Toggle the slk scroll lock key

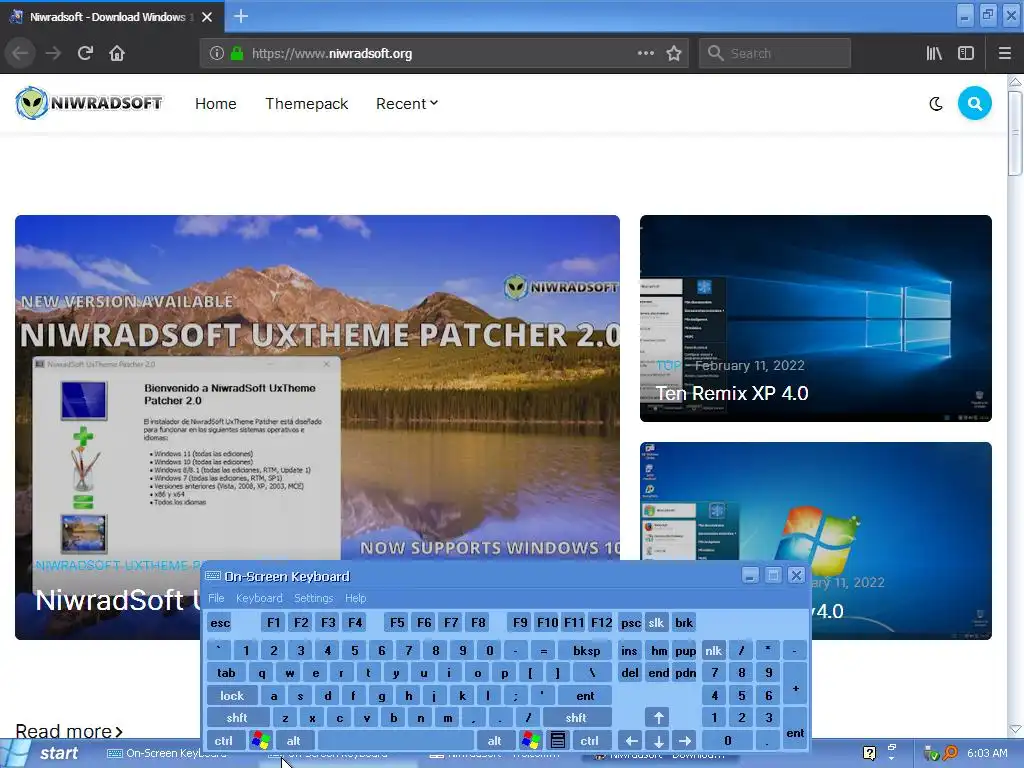tap(656, 622)
